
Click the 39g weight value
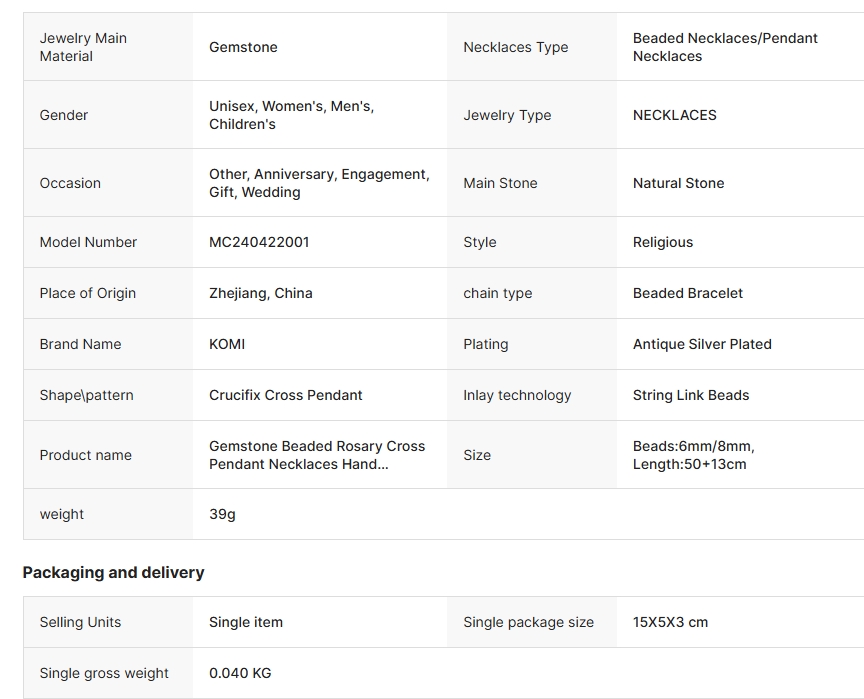(x=222, y=514)
